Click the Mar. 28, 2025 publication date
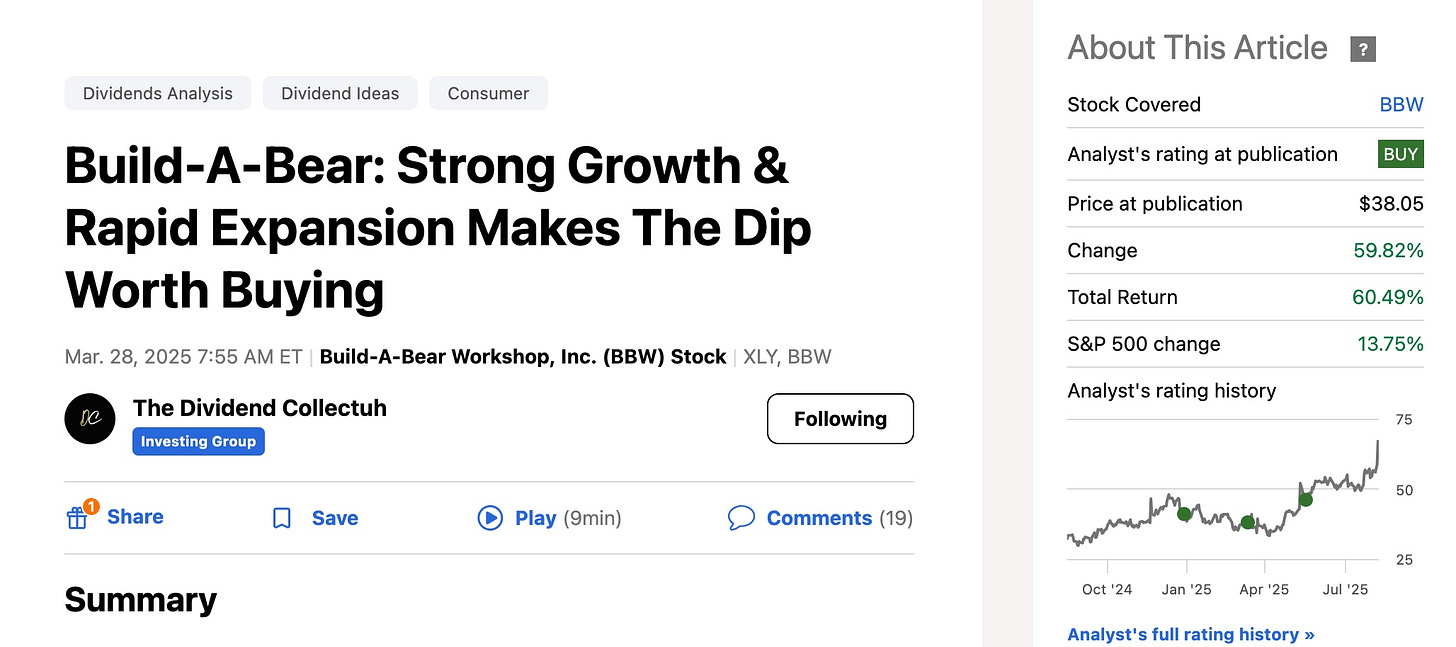Image resolution: width=1456 pixels, height=647 pixels. [184, 357]
